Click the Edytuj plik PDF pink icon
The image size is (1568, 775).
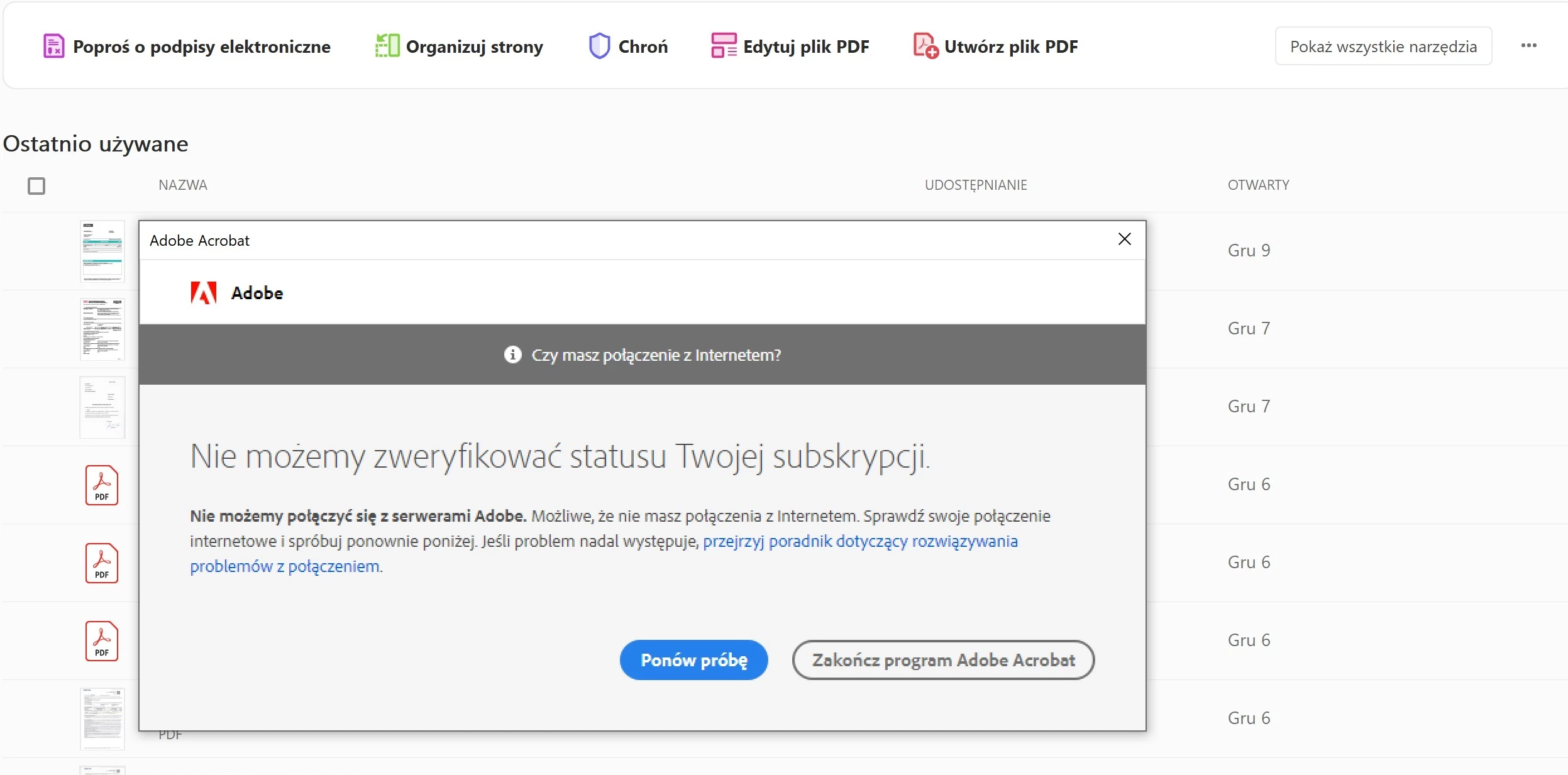[724, 46]
